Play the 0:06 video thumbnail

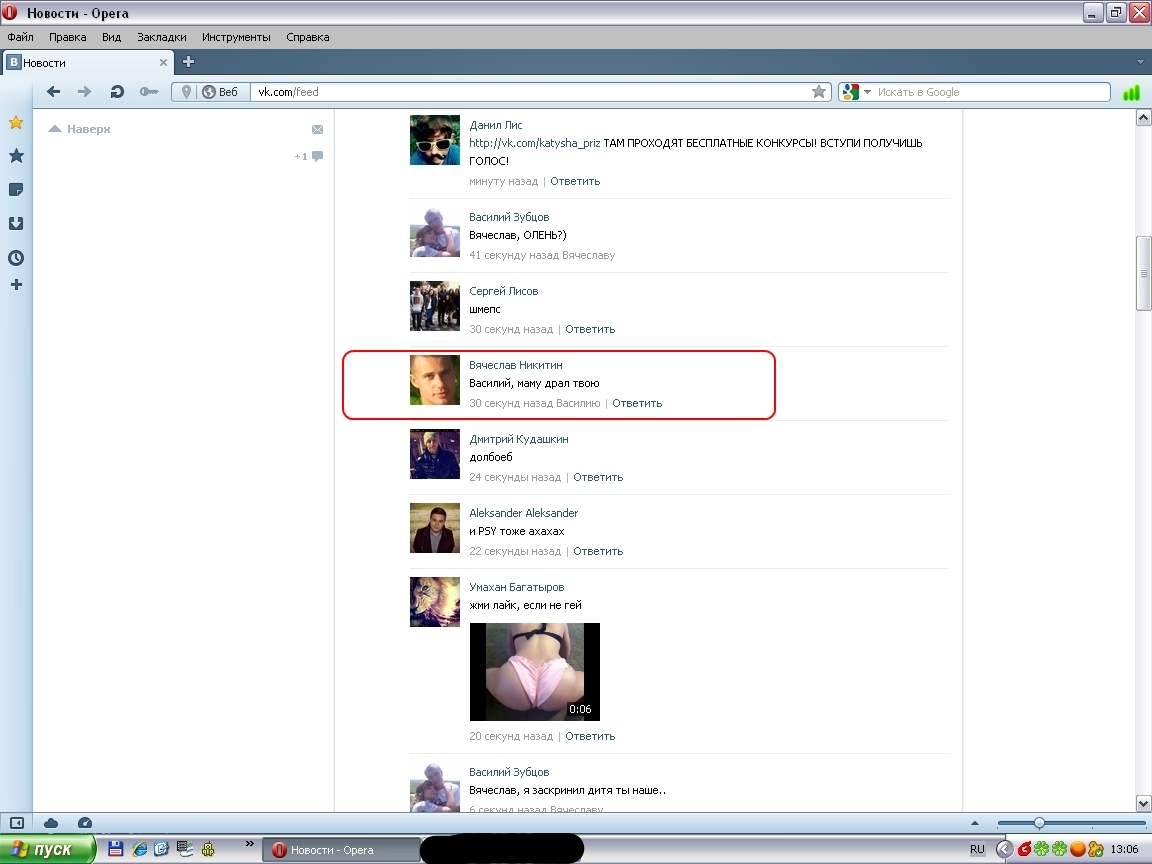(x=535, y=672)
